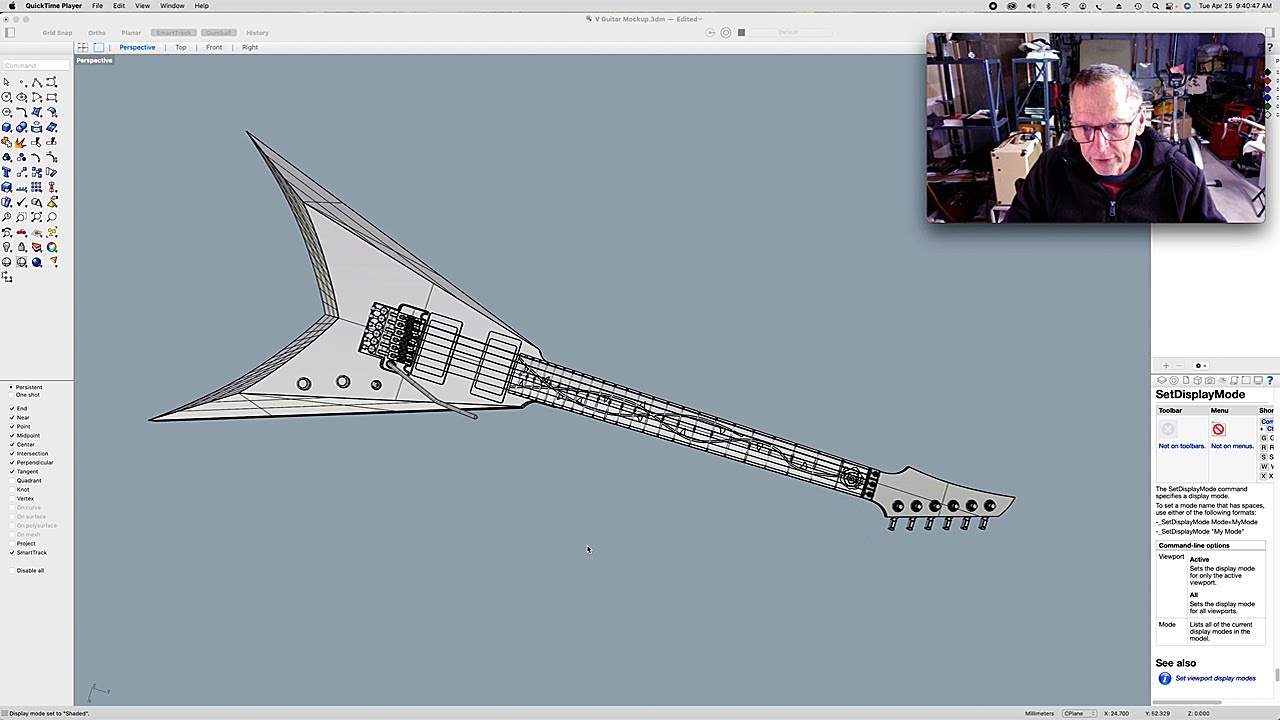
Task: Click the QuickTime Player menu
Action: (54, 6)
